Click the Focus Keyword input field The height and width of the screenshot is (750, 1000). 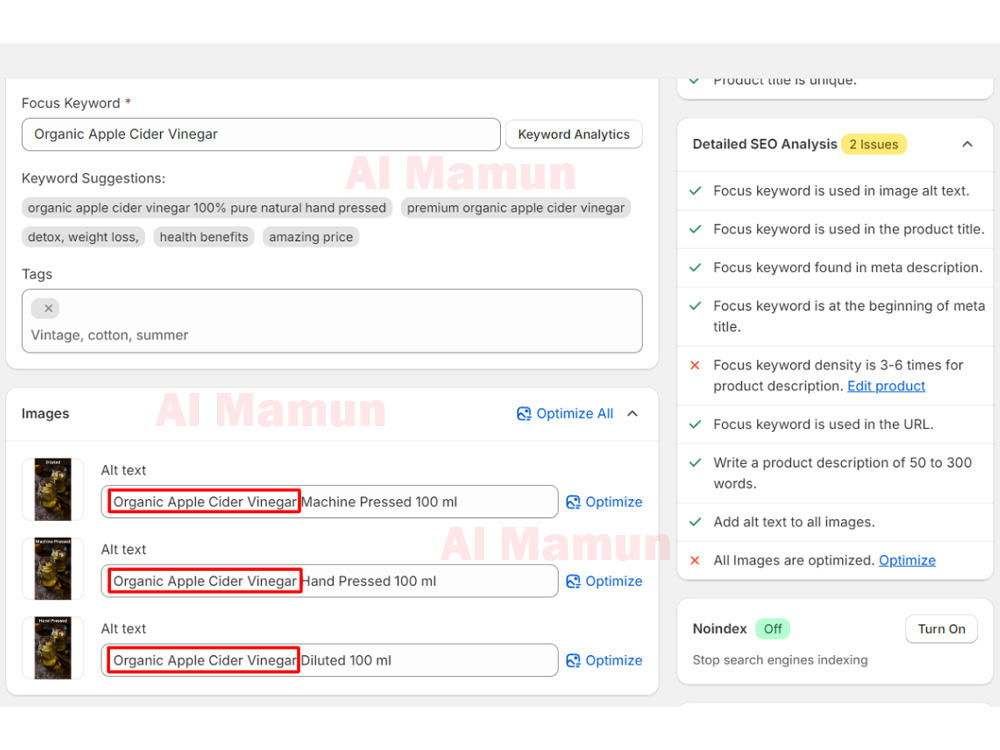click(x=261, y=135)
